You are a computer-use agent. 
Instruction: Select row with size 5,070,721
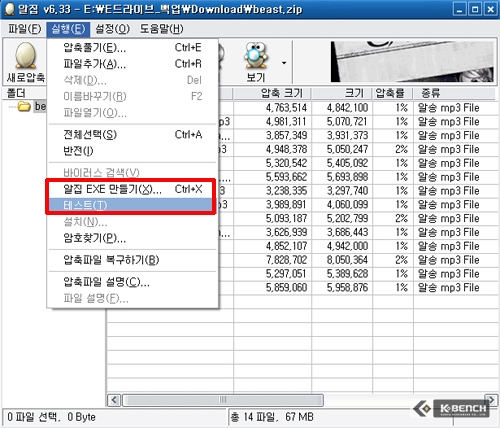click(359, 122)
